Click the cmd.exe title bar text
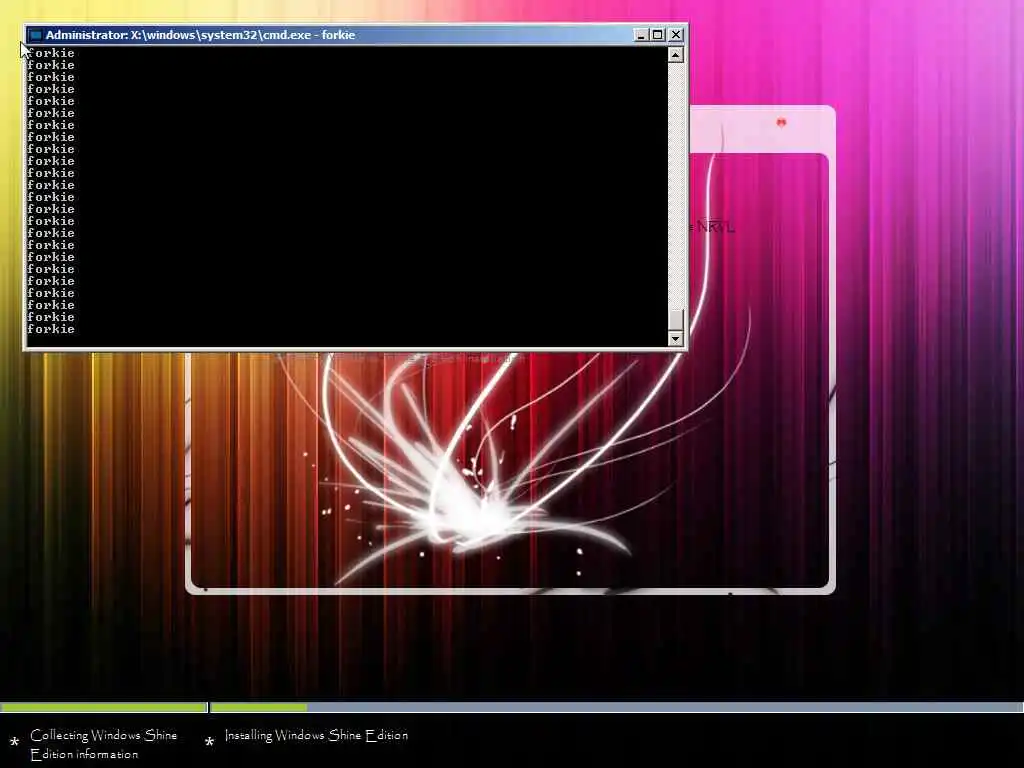1024x768 pixels. click(x=200, y=35)
